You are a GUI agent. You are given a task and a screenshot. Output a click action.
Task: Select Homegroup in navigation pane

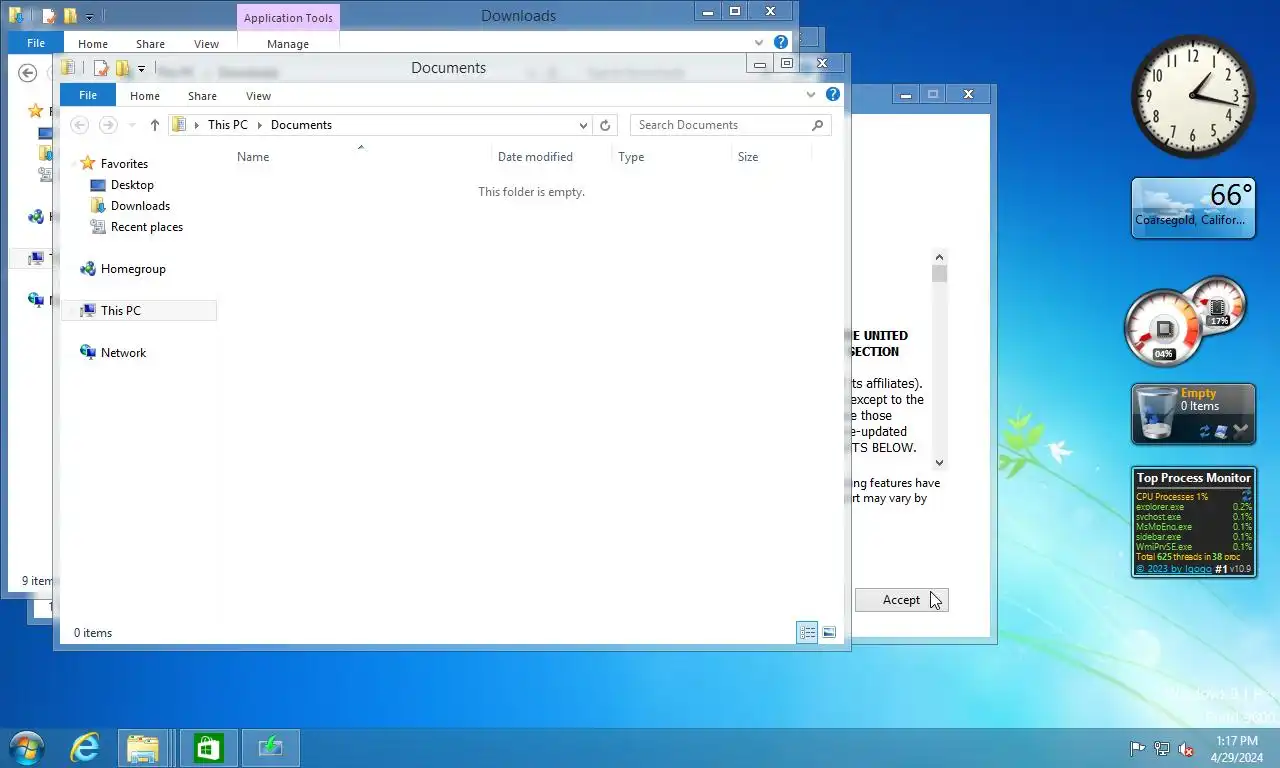pyautogui.click(x=133, y=269)
